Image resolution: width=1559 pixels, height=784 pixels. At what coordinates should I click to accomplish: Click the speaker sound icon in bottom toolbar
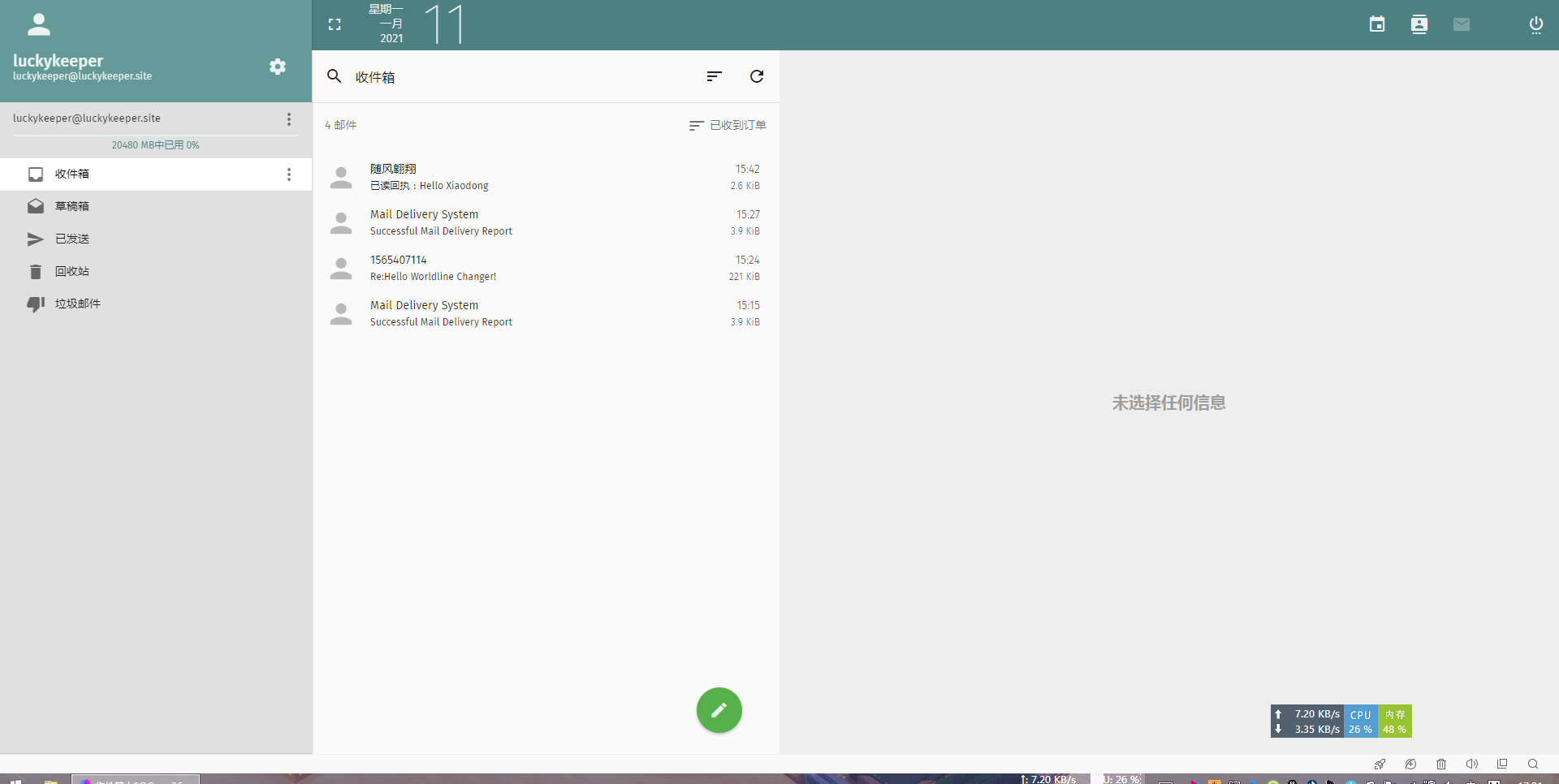coord(1471,764)
